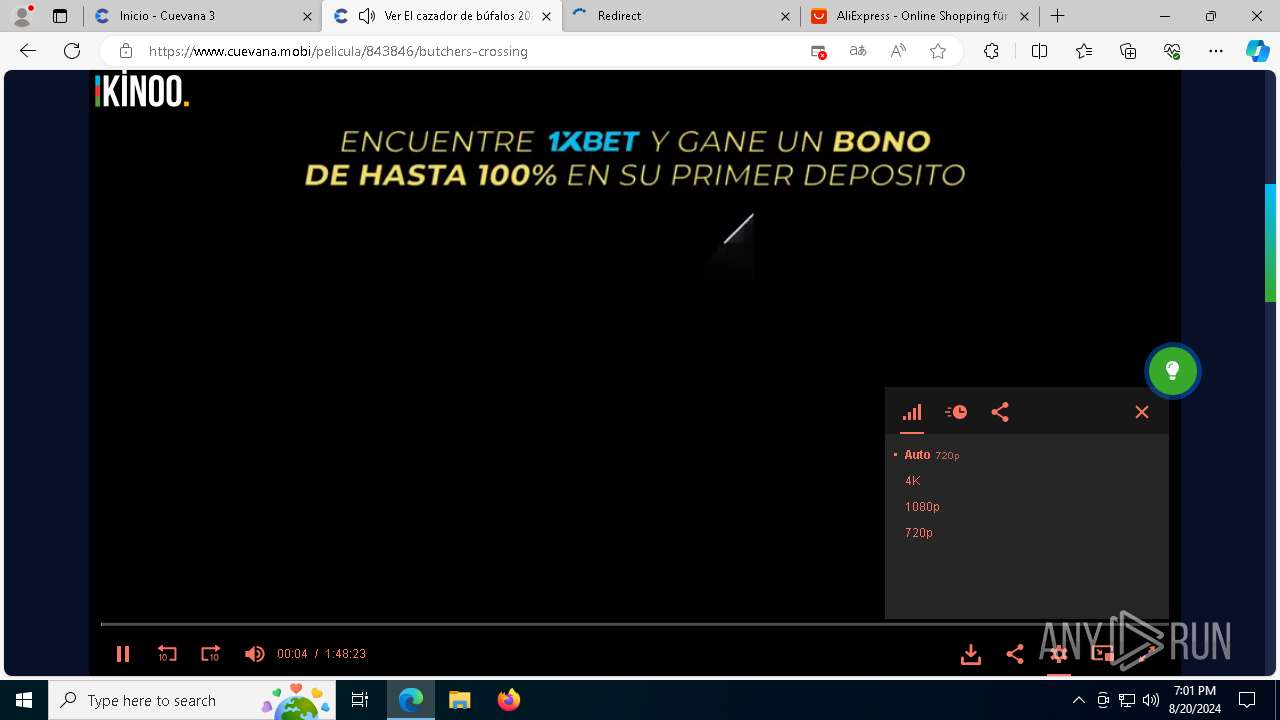The height and width of the screenshot is (720, 1280).
Task: Open the share tab in settings panel
Action: click(1000, 412)
